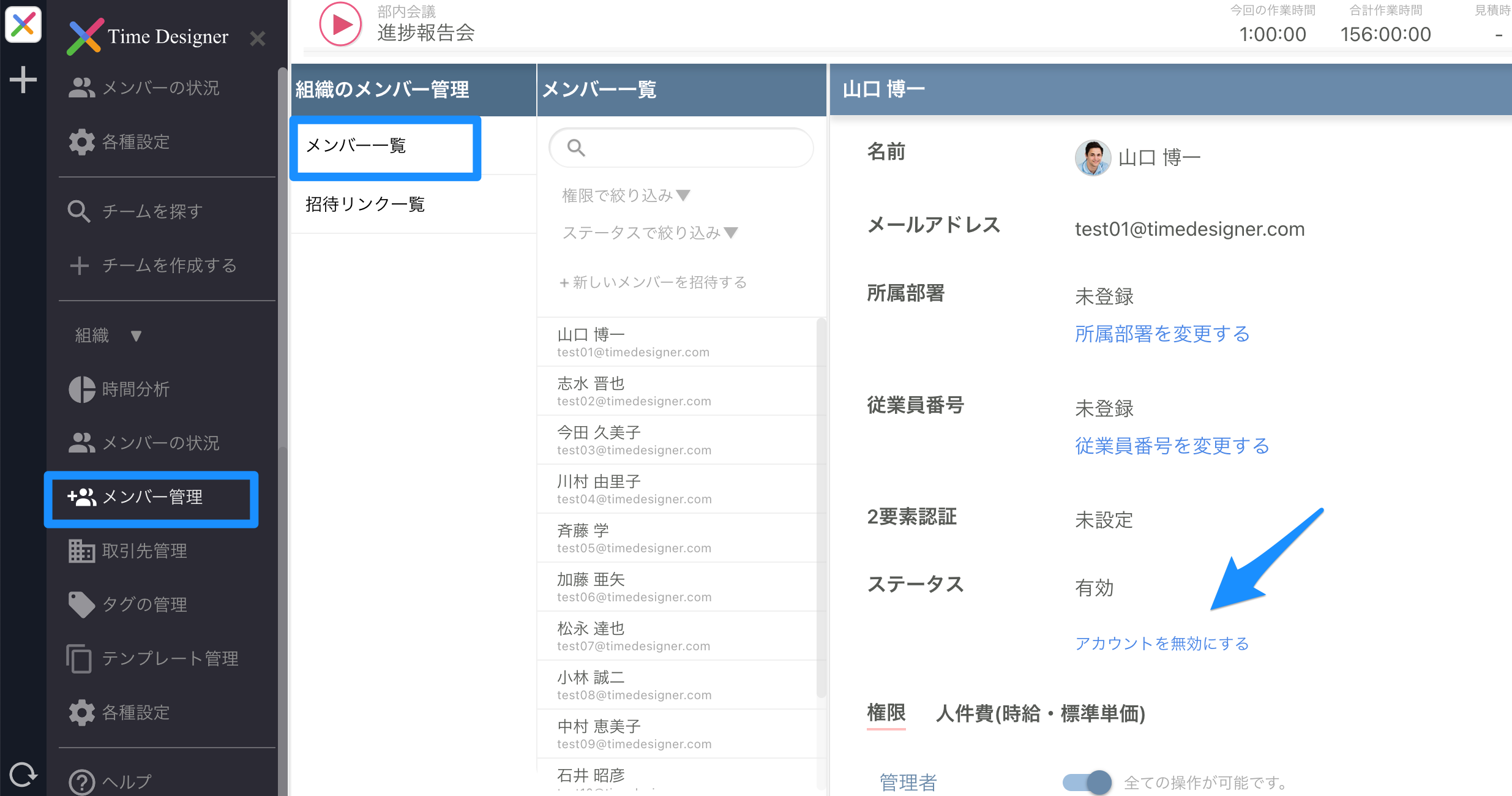Viewport: 1512px width, 796px height.
Task: Switch to 人件費(時給・標準単価) tab
Action: click(x=1040, y=713)
